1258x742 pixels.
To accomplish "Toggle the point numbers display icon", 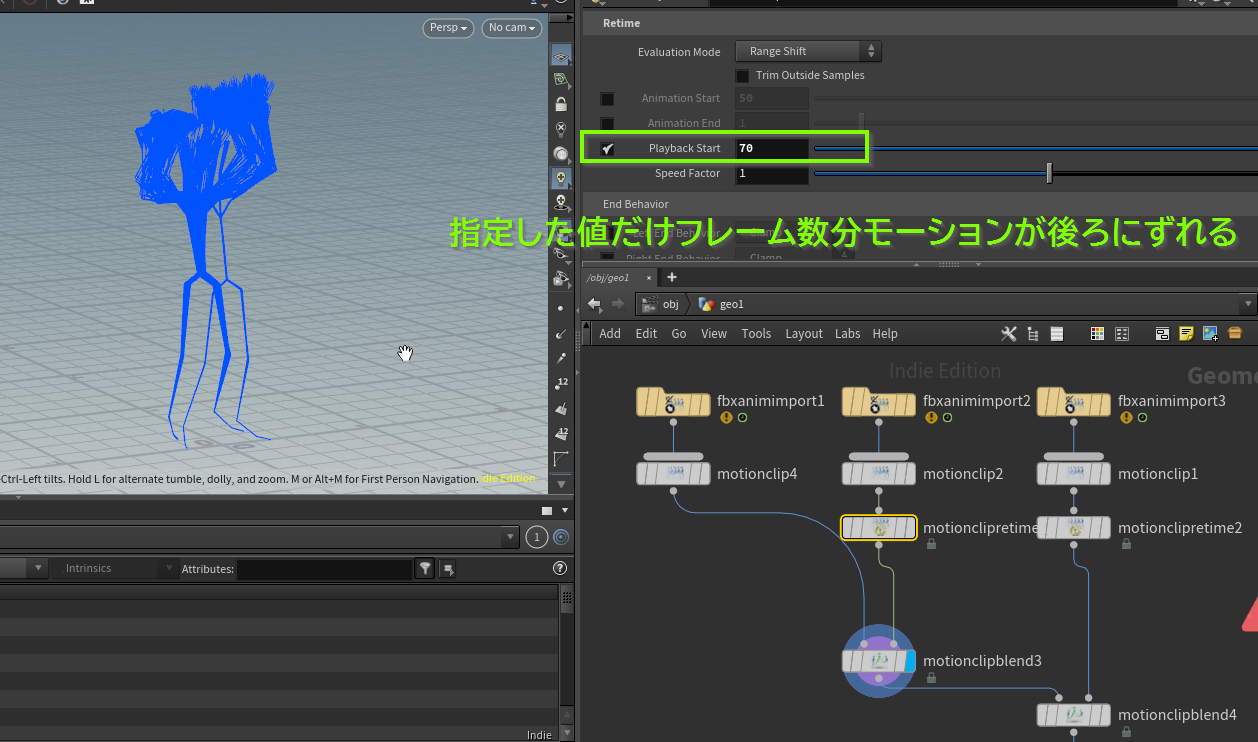I will click(x=561, y=383).
